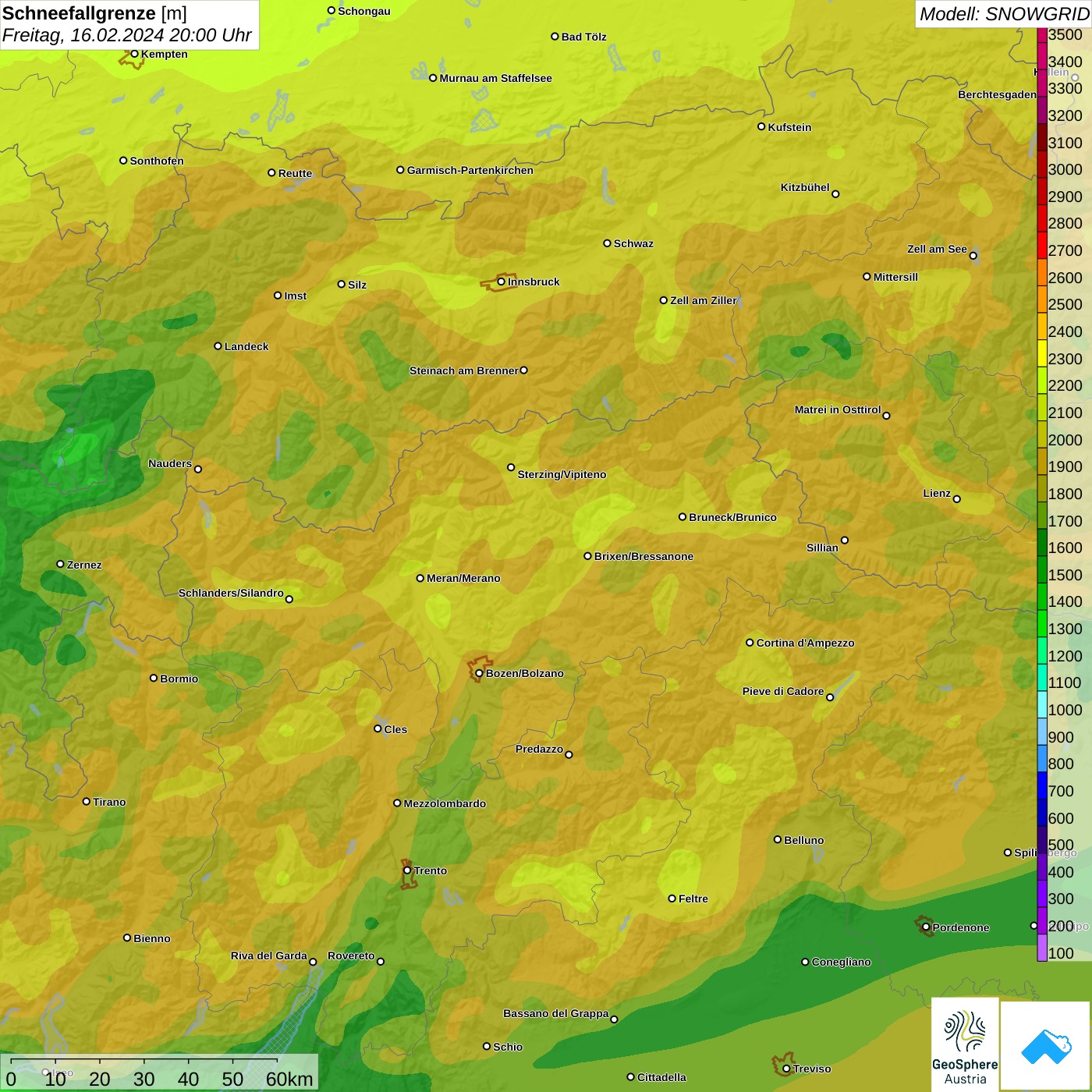This screenshot has height=1092, width=1092.
Task: Click the Belluno marker dot
Action: pyautogui.click(x=778, y=839)
